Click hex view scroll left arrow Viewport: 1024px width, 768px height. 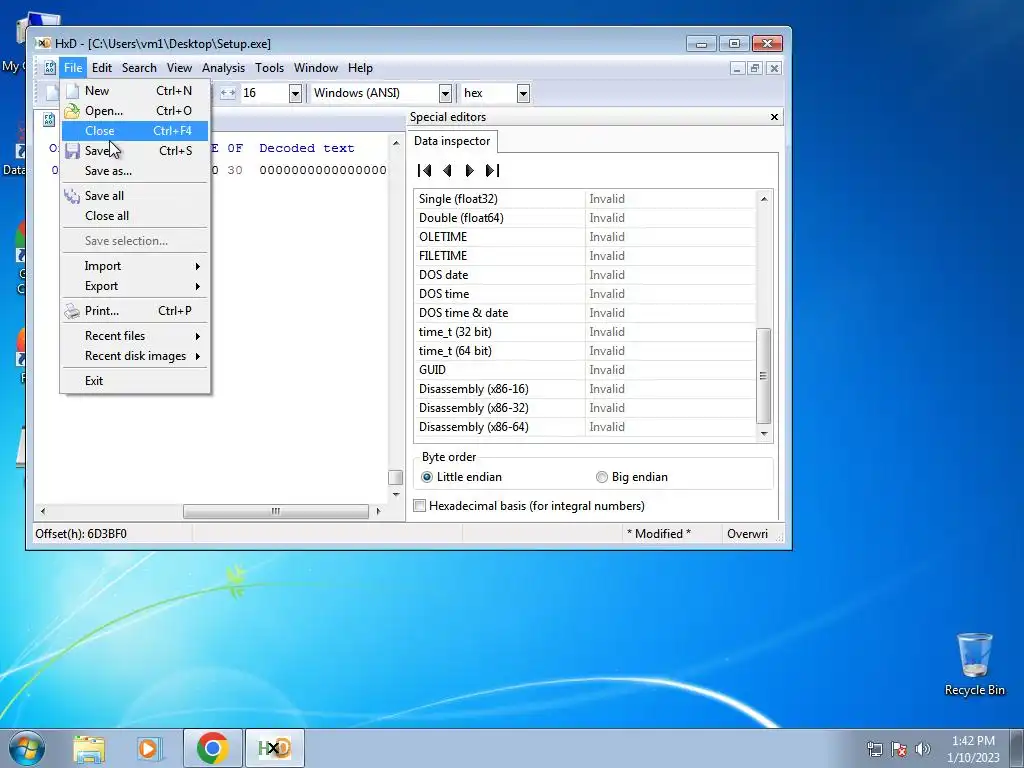43,511
